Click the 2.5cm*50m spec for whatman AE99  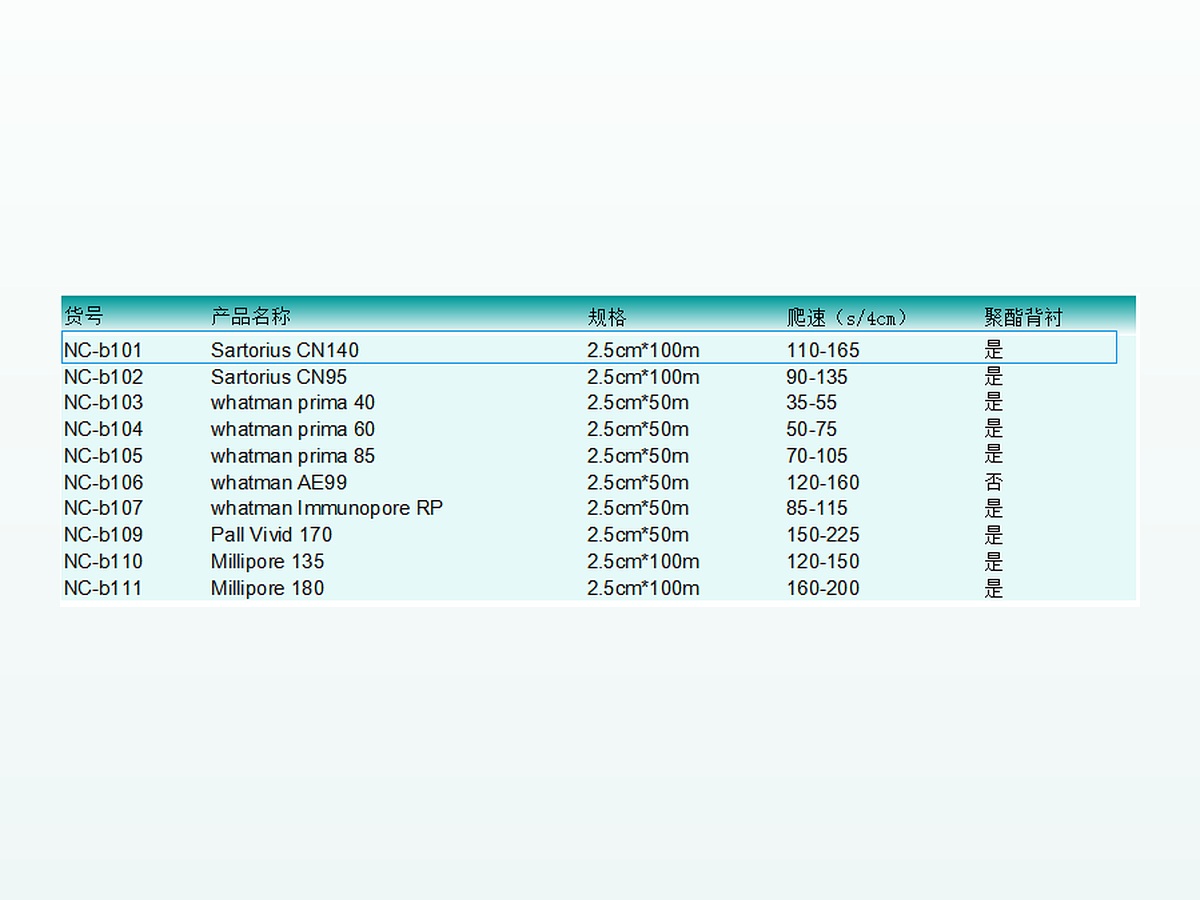[638, 482]
